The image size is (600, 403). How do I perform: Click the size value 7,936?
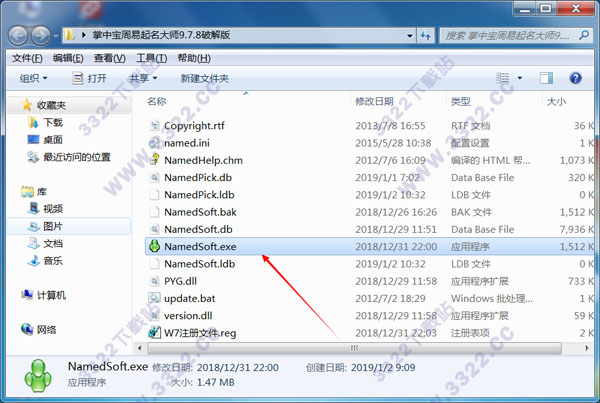tap(572, 229)
